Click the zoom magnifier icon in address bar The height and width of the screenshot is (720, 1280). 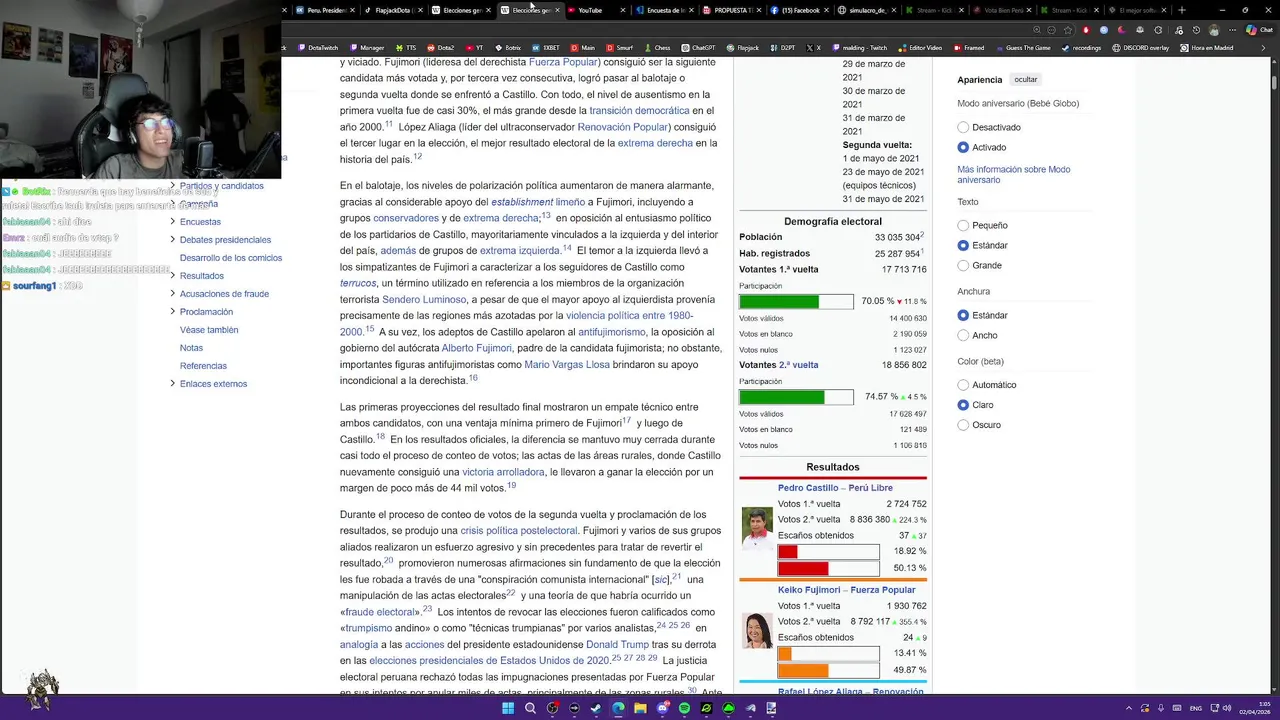[1037, 30]
